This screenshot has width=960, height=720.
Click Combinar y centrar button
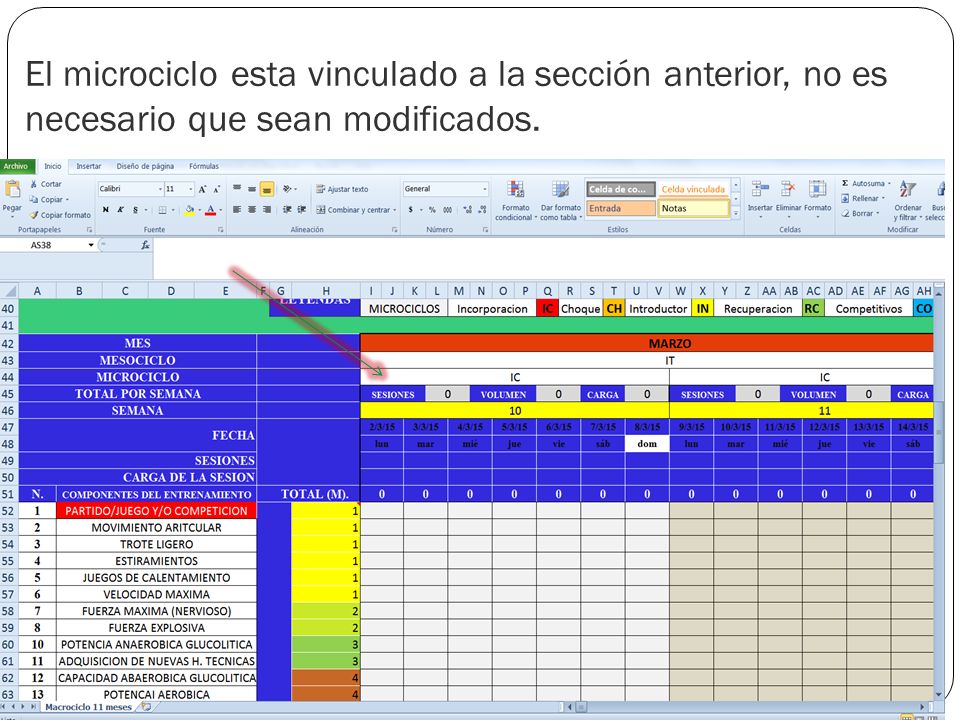355,209
